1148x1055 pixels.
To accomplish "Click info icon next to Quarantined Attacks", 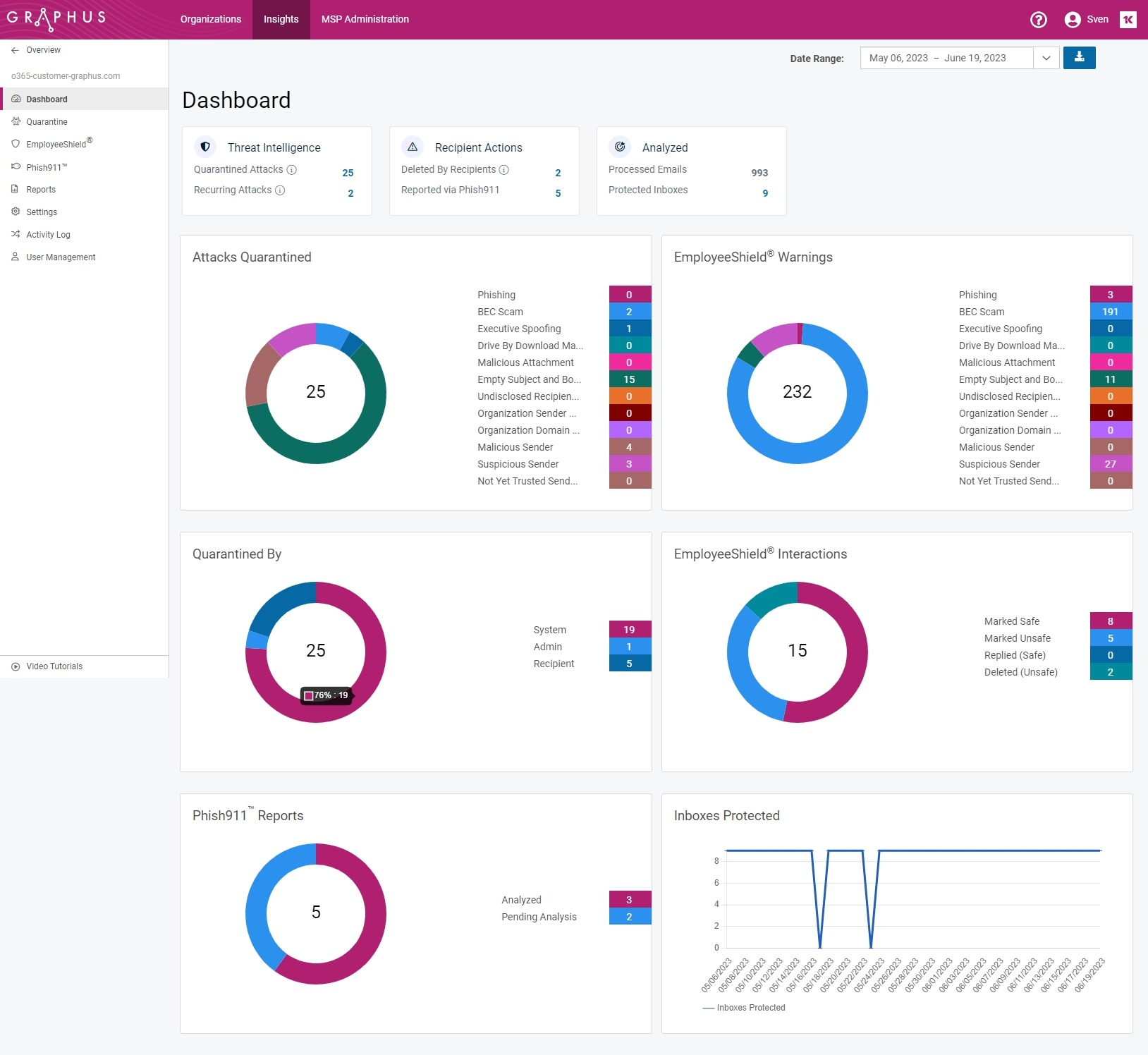I will 292,170.
